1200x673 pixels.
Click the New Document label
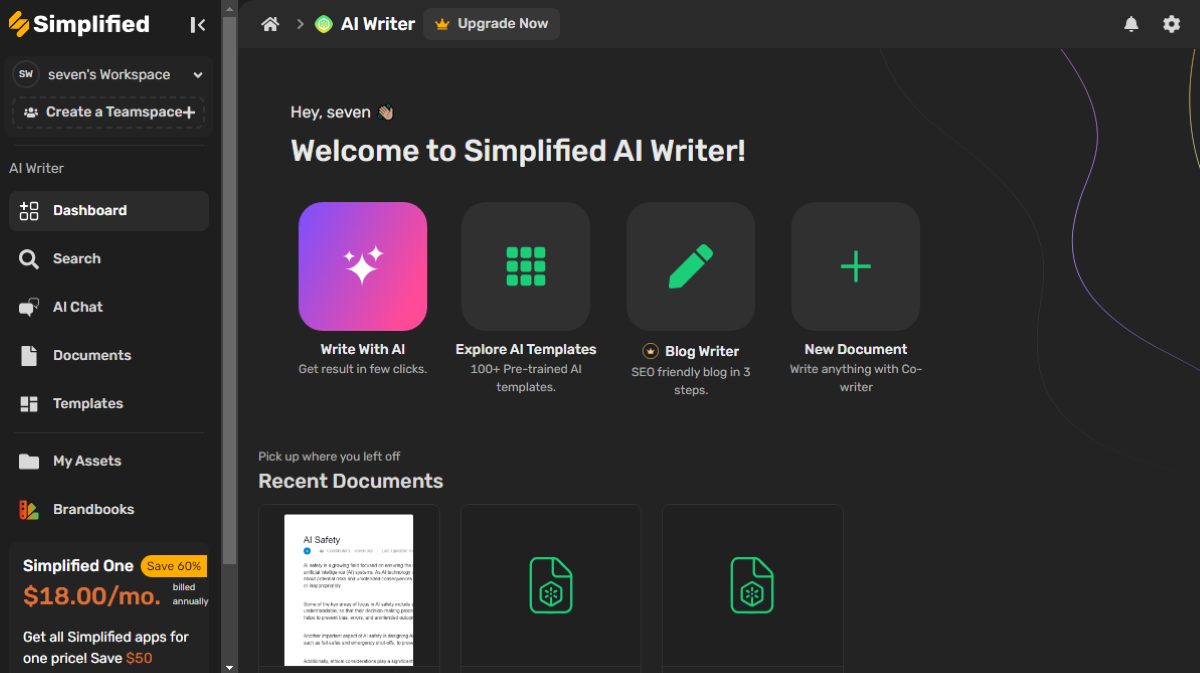click(x=856, y=350)
